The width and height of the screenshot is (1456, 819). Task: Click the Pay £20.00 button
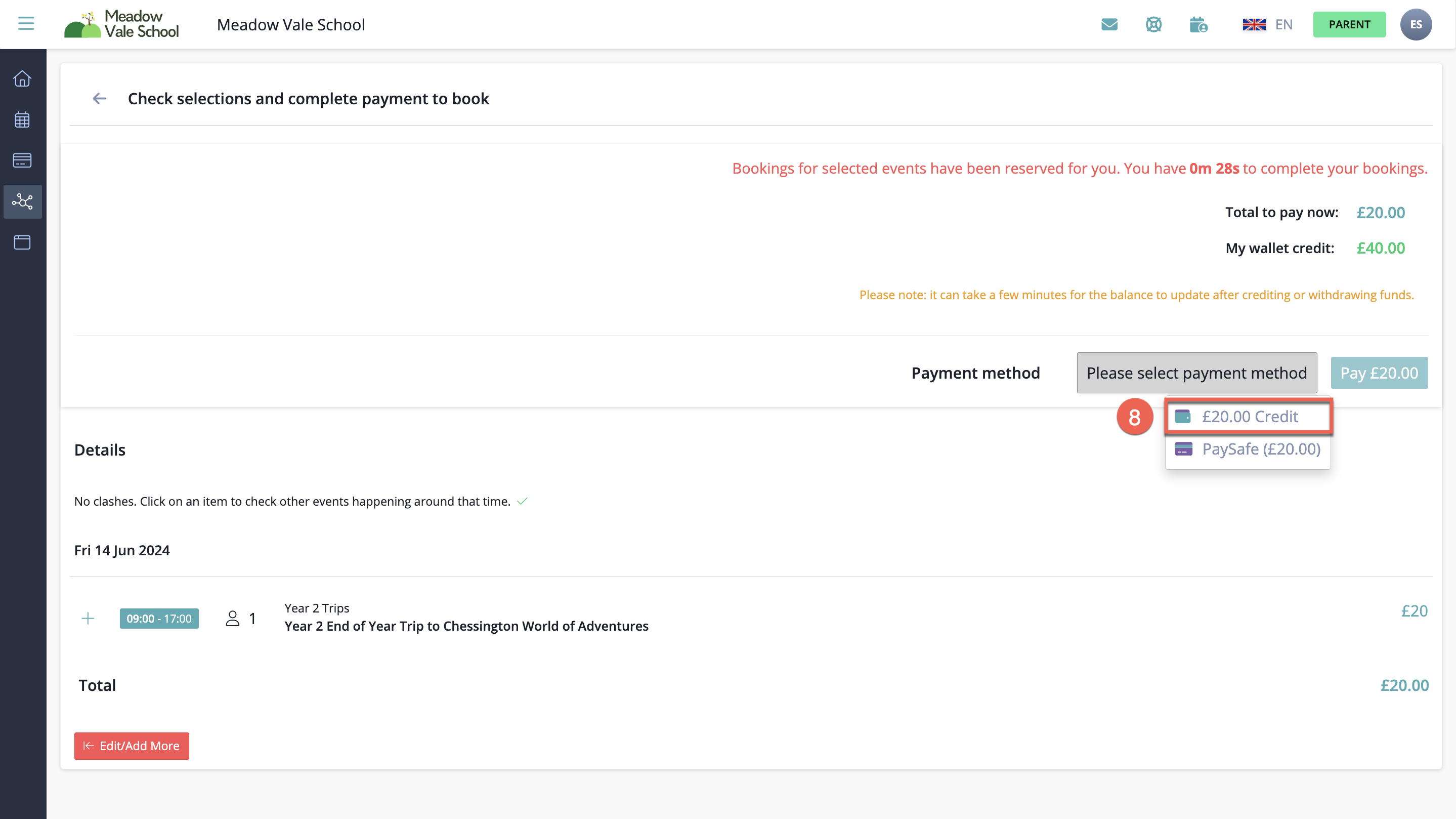pyautogui.click(x=1379, y=373)
